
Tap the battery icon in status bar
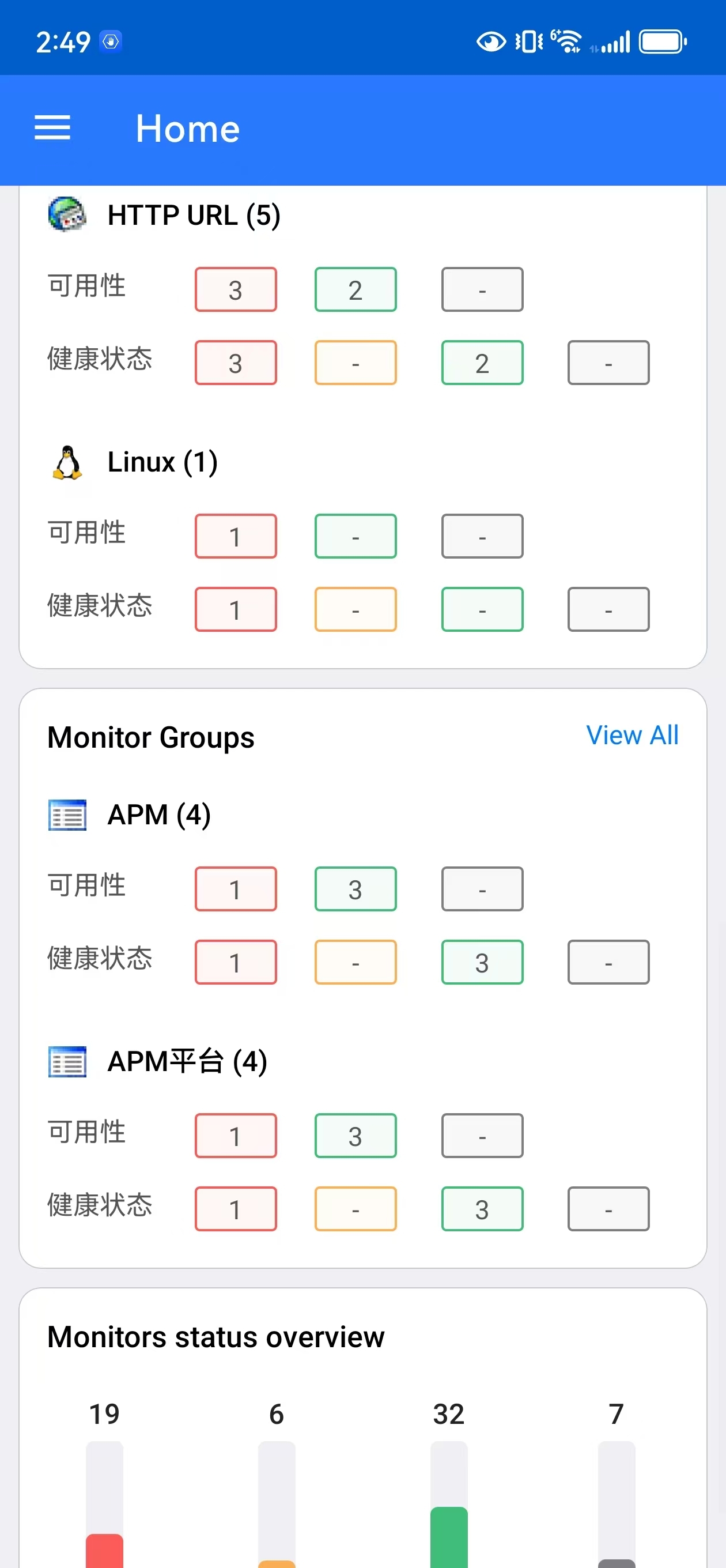(x=662, y=42)
